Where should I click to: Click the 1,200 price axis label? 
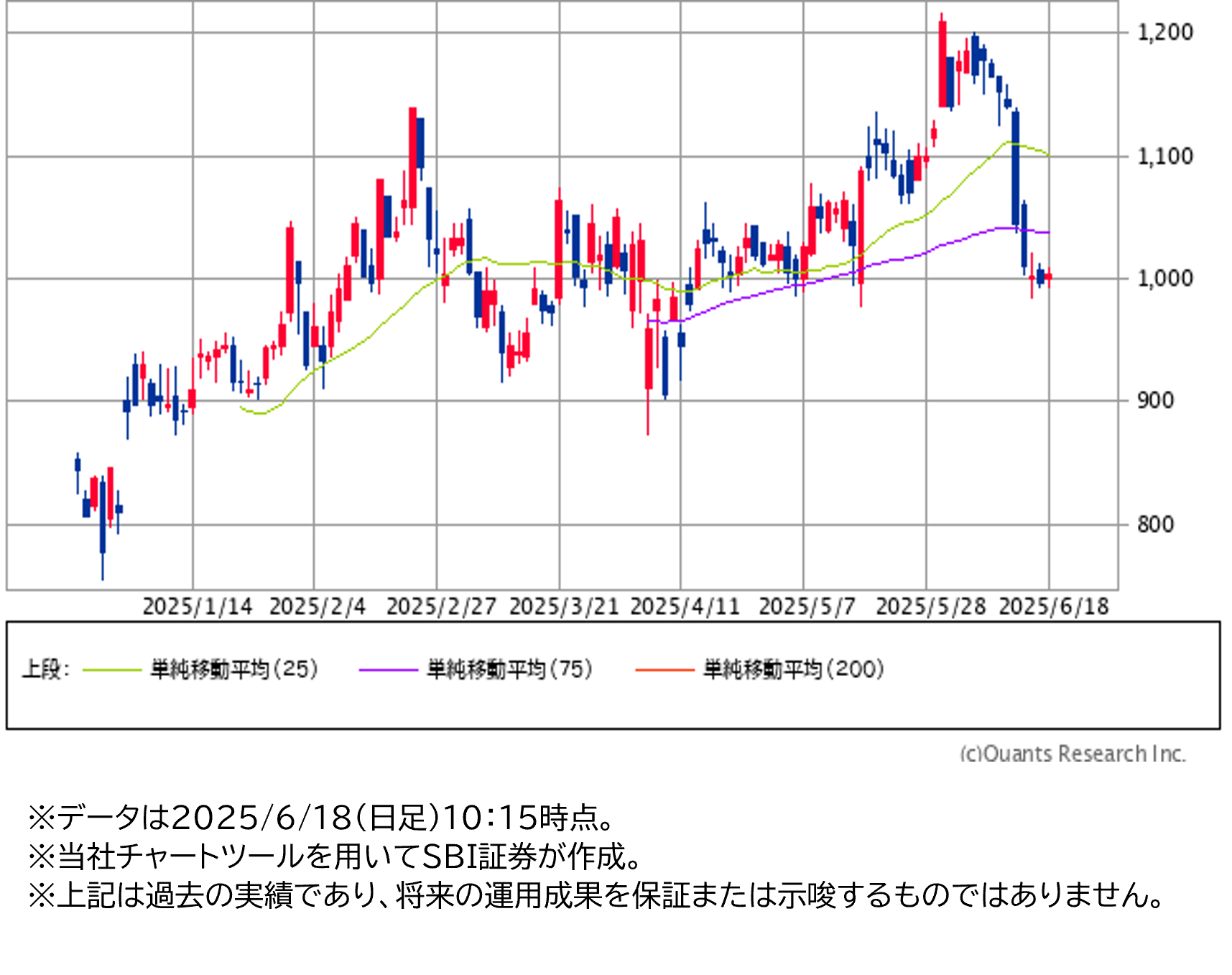[x=1164, y=32]
